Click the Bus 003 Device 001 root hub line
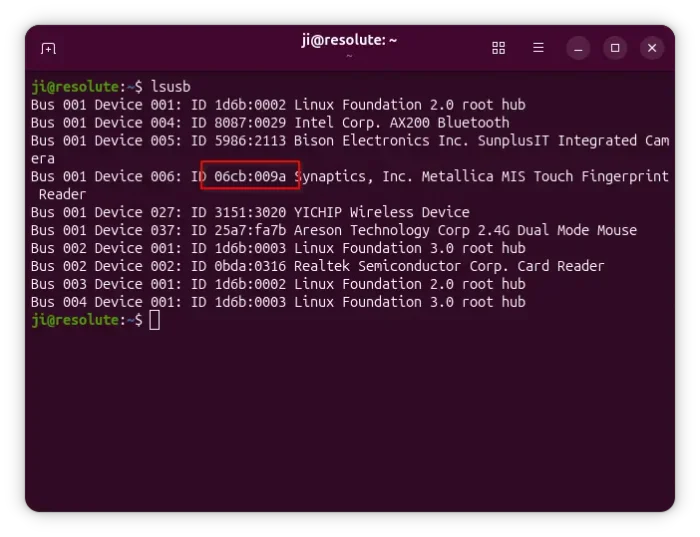The width and height of the screenshot is (700, 537). (278, 284)
